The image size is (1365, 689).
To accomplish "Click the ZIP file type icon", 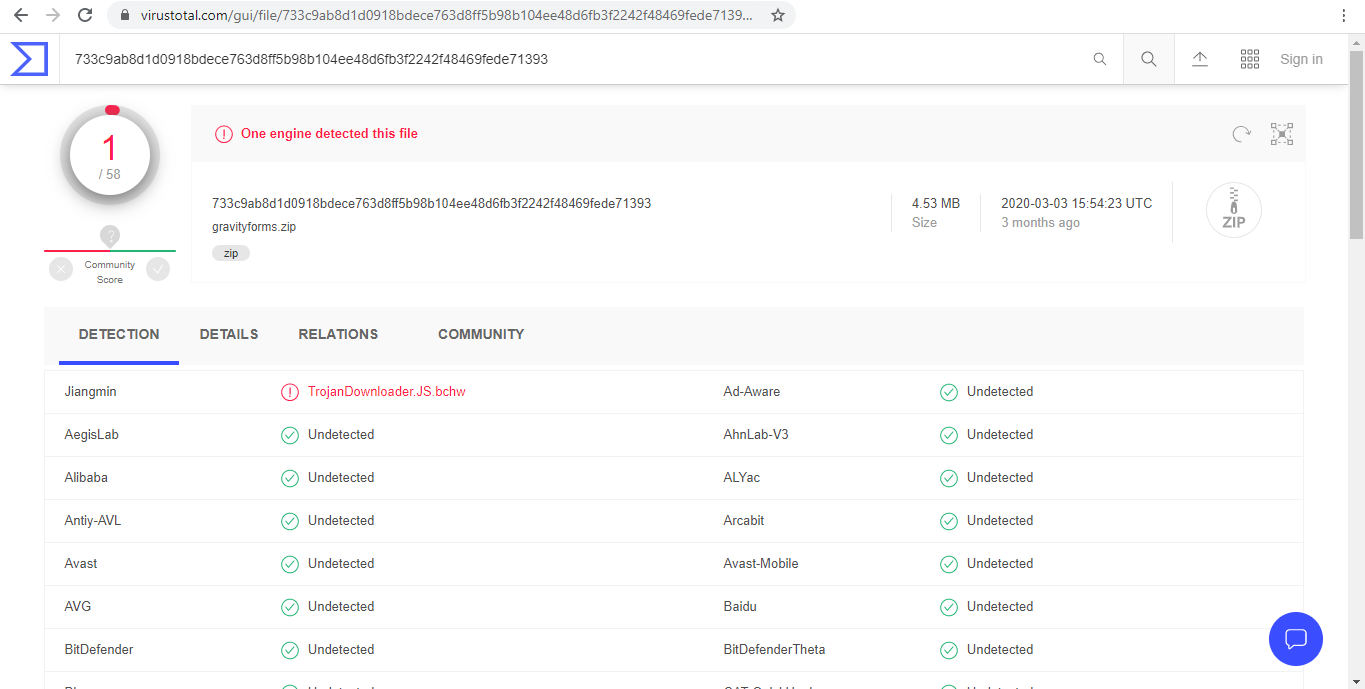I will [x=1234, y=211].
